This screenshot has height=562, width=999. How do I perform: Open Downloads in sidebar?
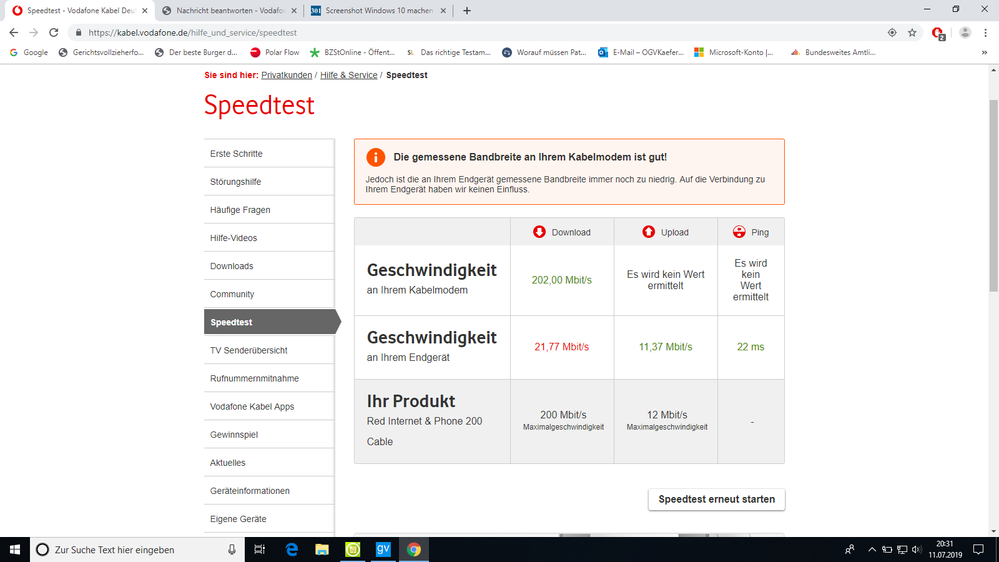tap(269, 266)
